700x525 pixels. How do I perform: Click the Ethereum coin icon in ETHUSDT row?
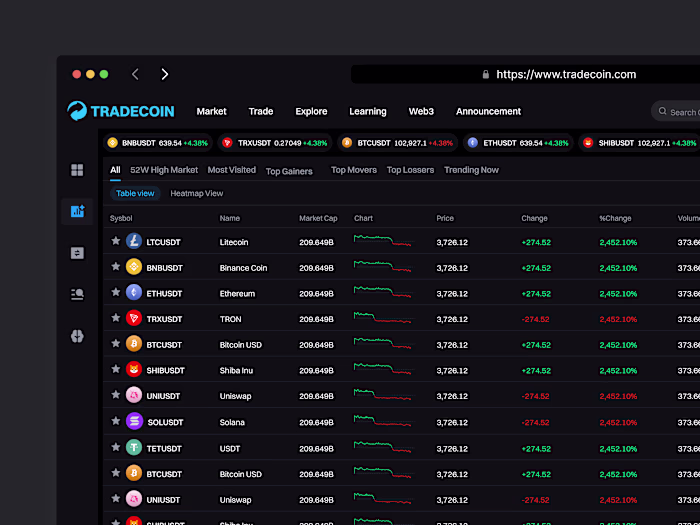[134, 292]
